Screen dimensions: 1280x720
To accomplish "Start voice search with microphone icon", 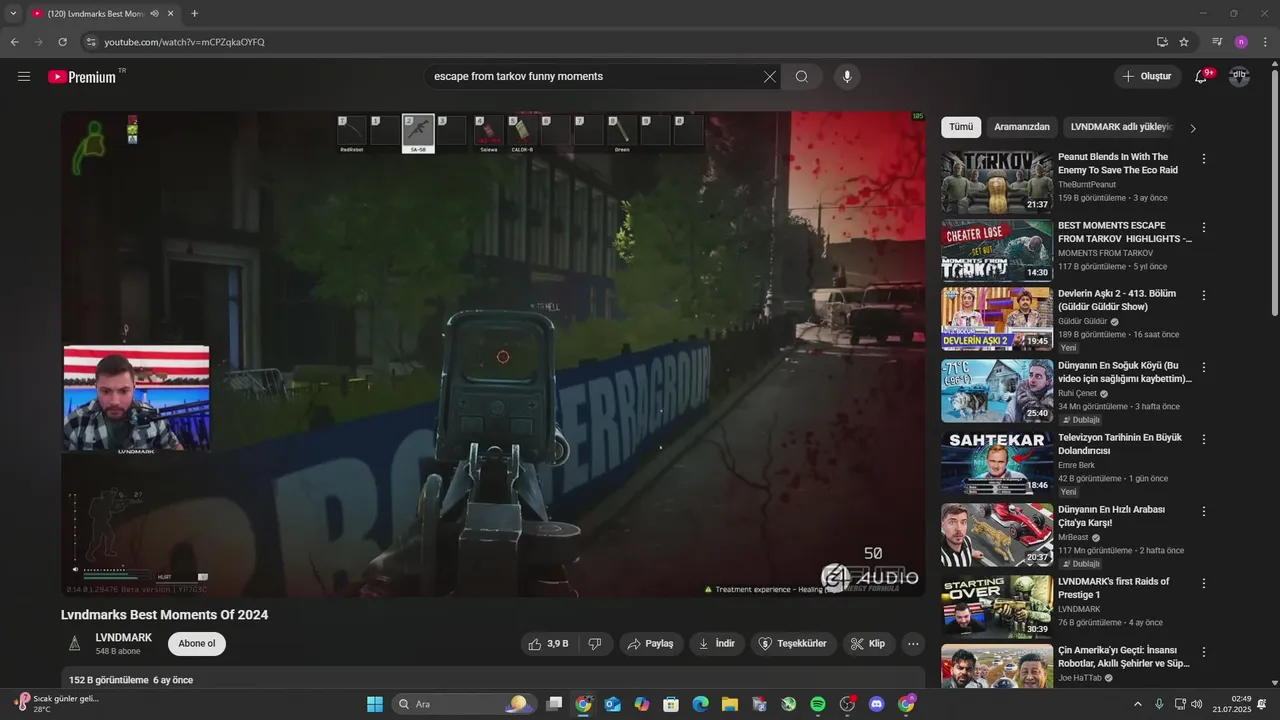I will coord(847,77).
